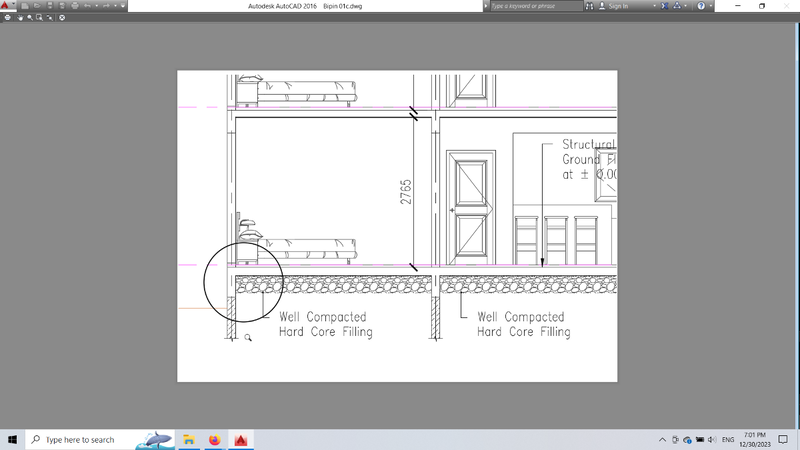
Task: Click the Save icon in Quick Access toolbar
Action: (50, 6)
